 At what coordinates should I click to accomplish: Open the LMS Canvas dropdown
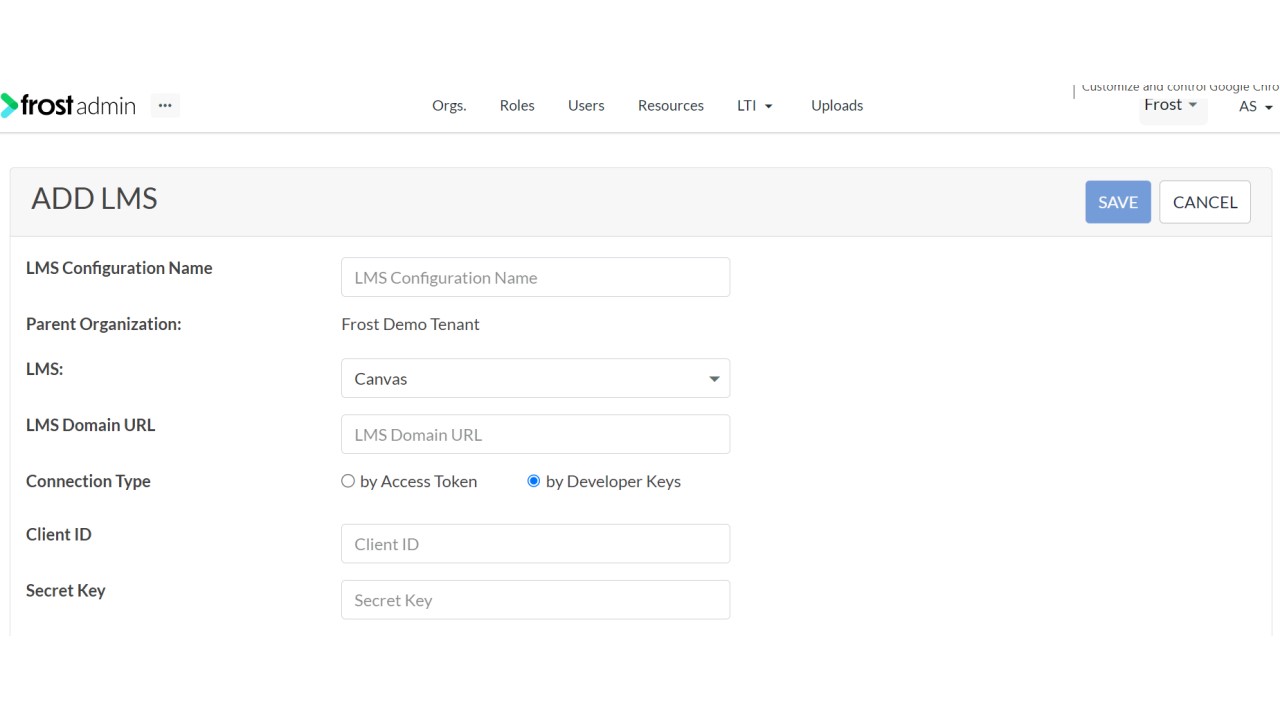tap(536, 379)
